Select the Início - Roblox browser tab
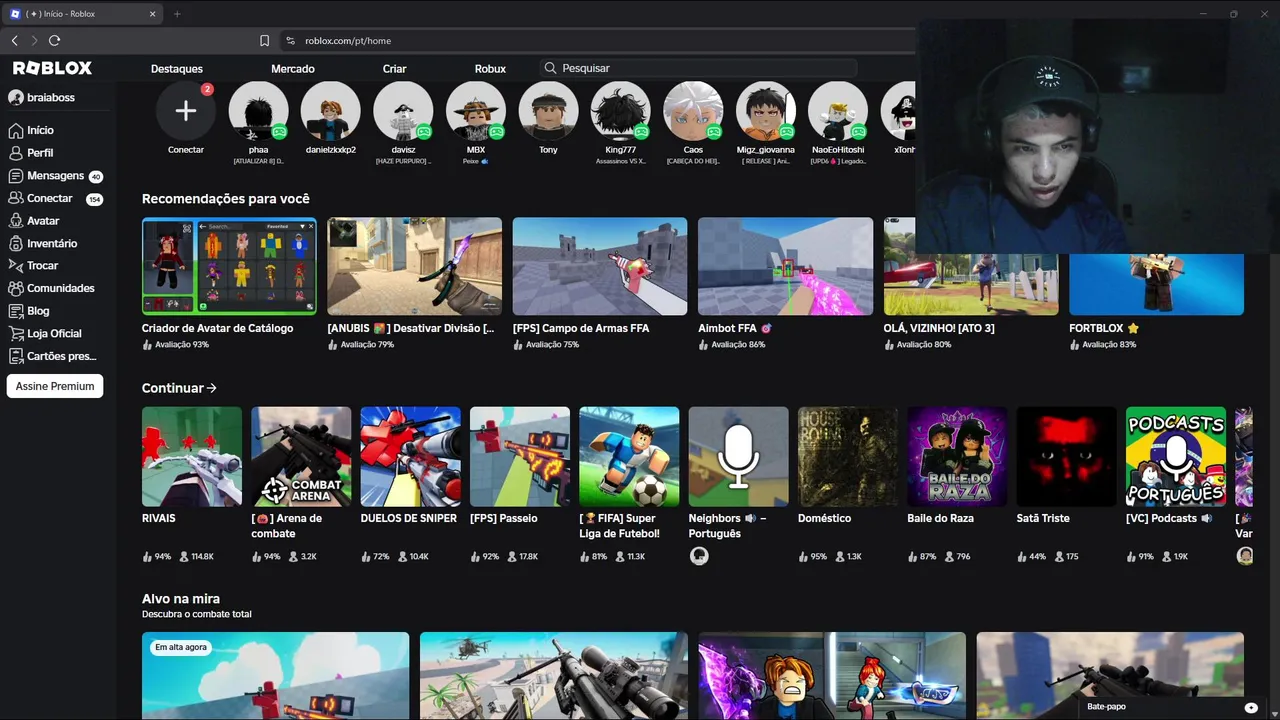The image size is (1280, 720). tap(82, 14)
